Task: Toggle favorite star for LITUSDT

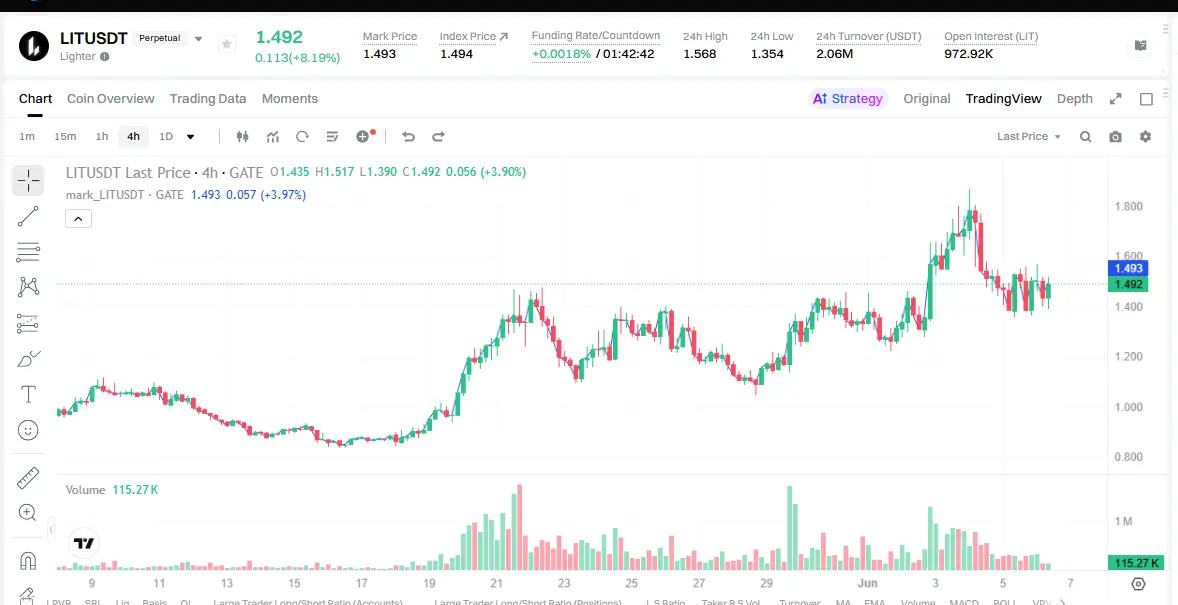Action: point(226,44)
